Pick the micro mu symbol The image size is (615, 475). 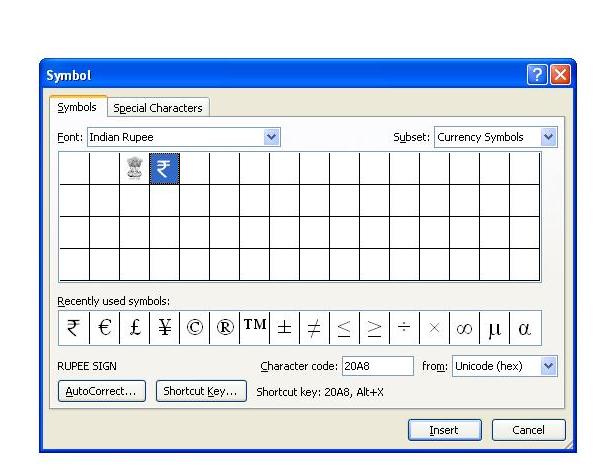(x=495, y=328)
